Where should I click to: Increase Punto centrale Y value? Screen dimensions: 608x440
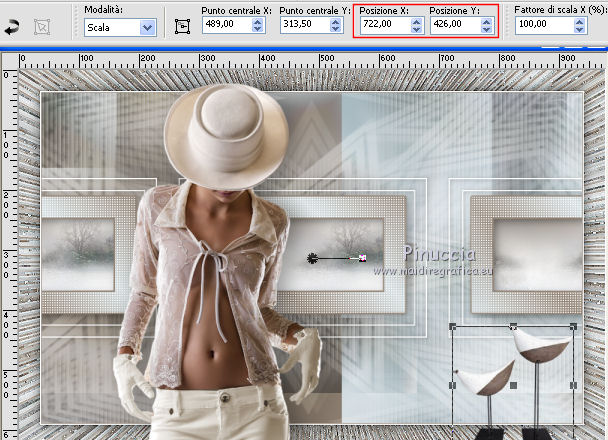pos(335,21)
